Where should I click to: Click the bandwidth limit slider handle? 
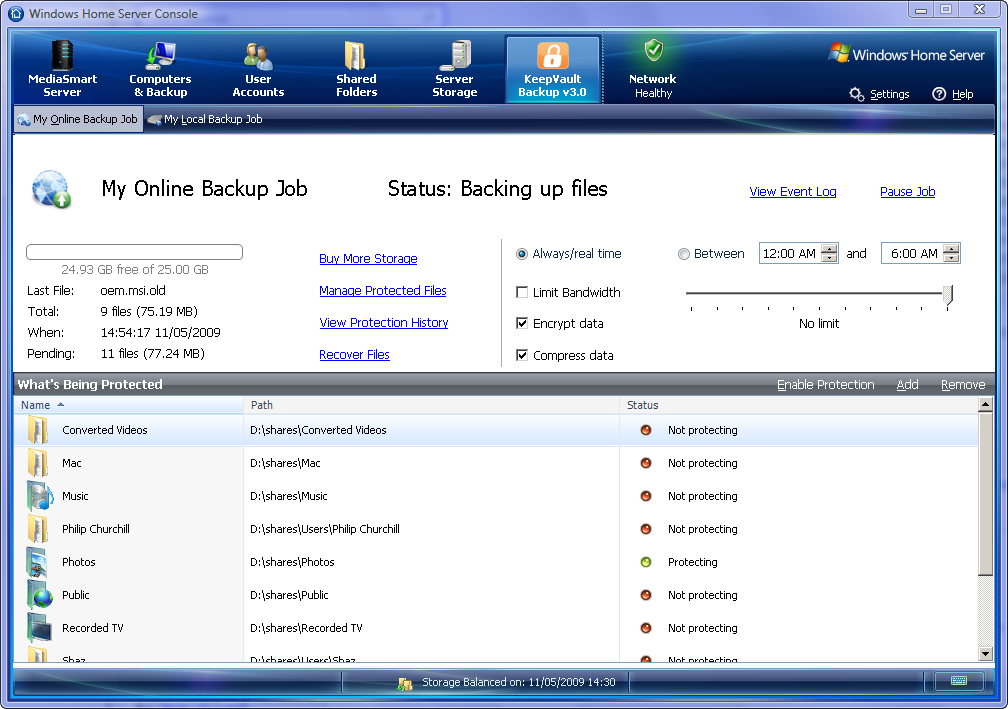[948, 295]
